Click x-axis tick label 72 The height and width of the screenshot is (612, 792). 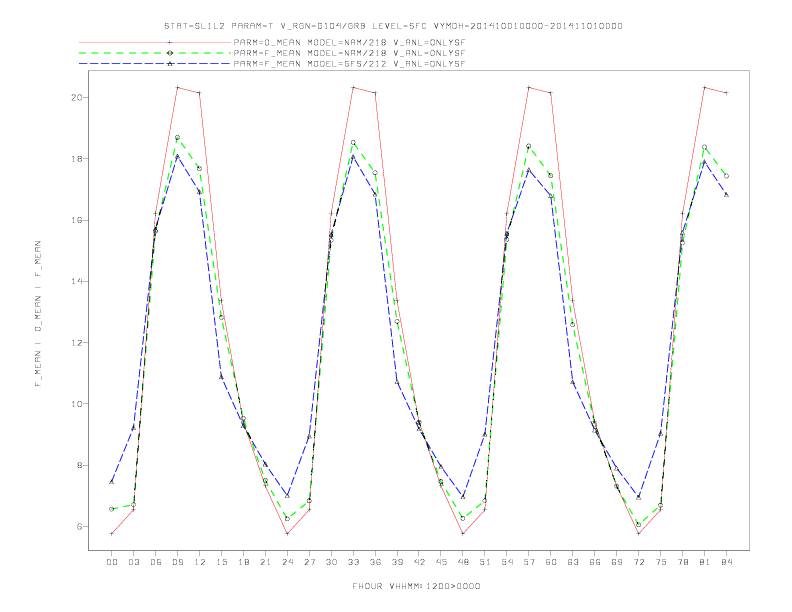(x=639, y=562)
